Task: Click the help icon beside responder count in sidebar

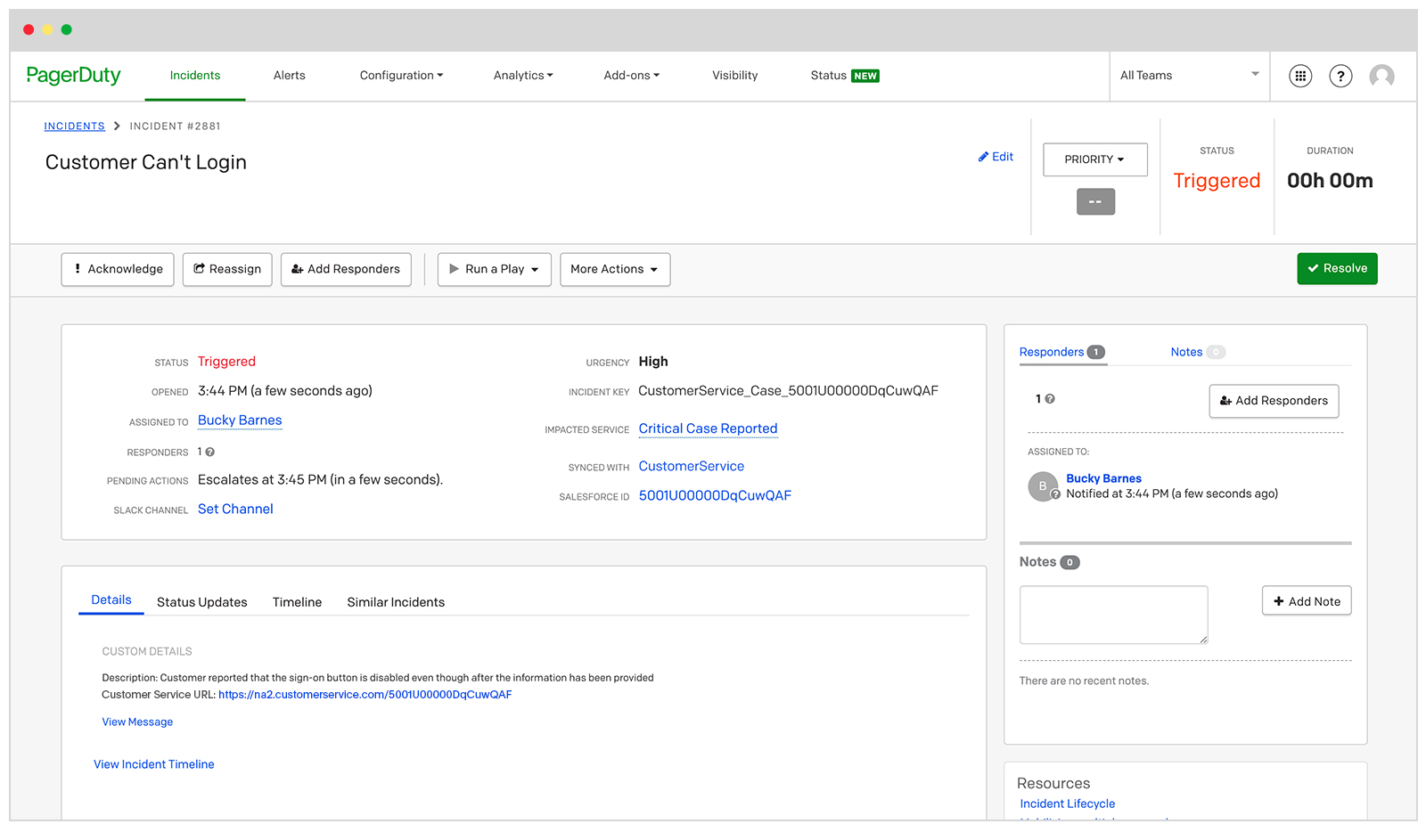Action: click(x=1050, y=399)
